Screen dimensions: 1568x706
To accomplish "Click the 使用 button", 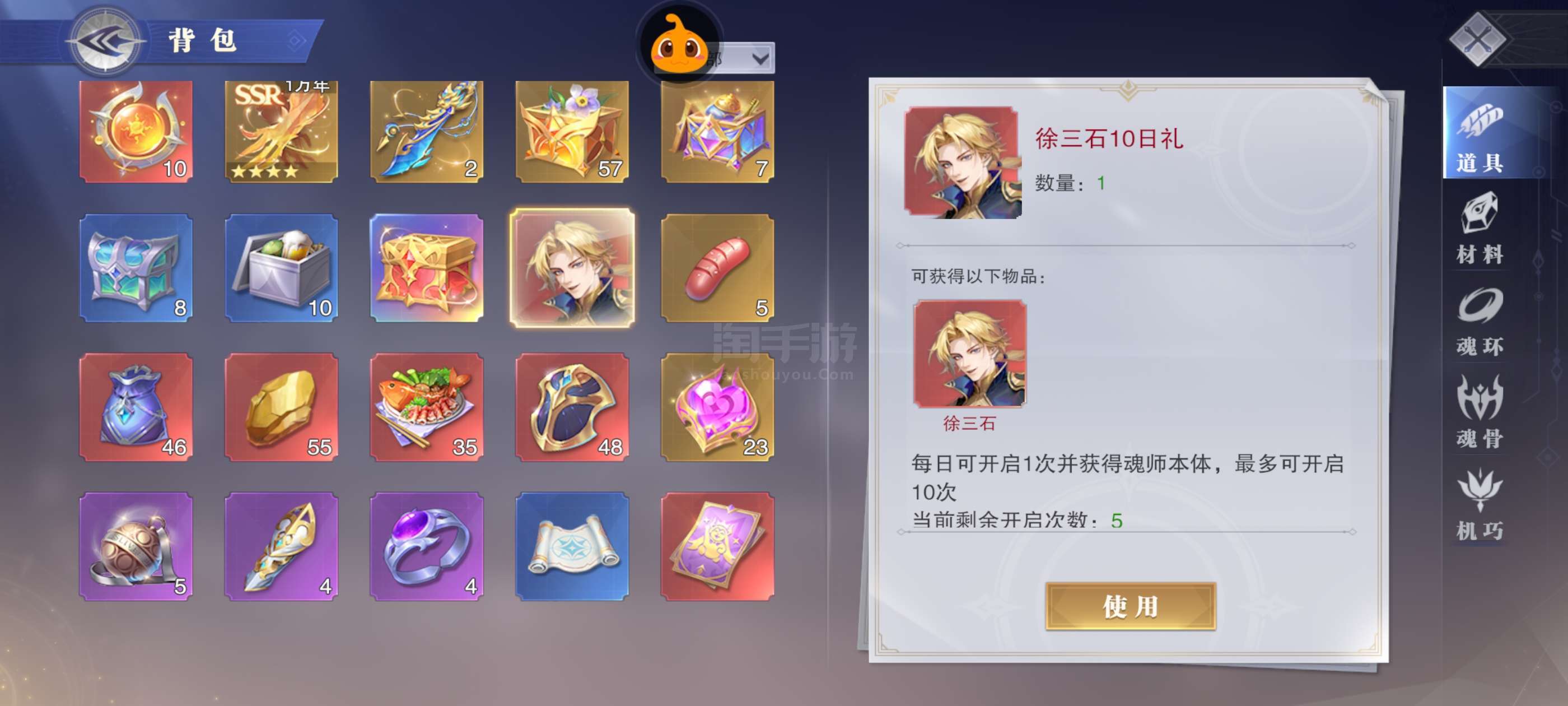I will coord(1130,606).
